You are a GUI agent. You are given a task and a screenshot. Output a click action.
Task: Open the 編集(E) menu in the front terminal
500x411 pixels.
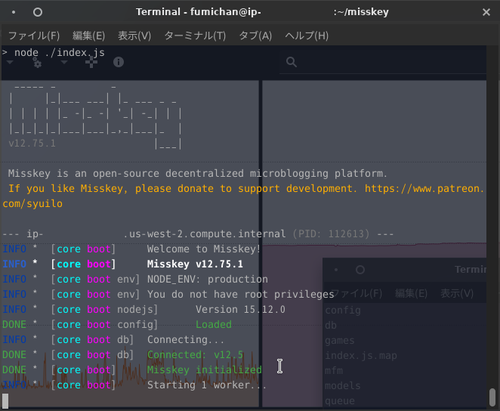pyautogui.click(x=89, y=36)
